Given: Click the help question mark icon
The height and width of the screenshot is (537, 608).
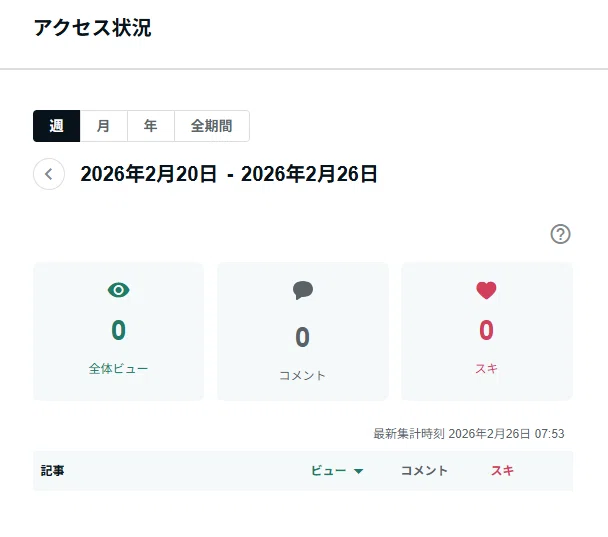Looking at the screenshot, I should (x=560, y=234).
